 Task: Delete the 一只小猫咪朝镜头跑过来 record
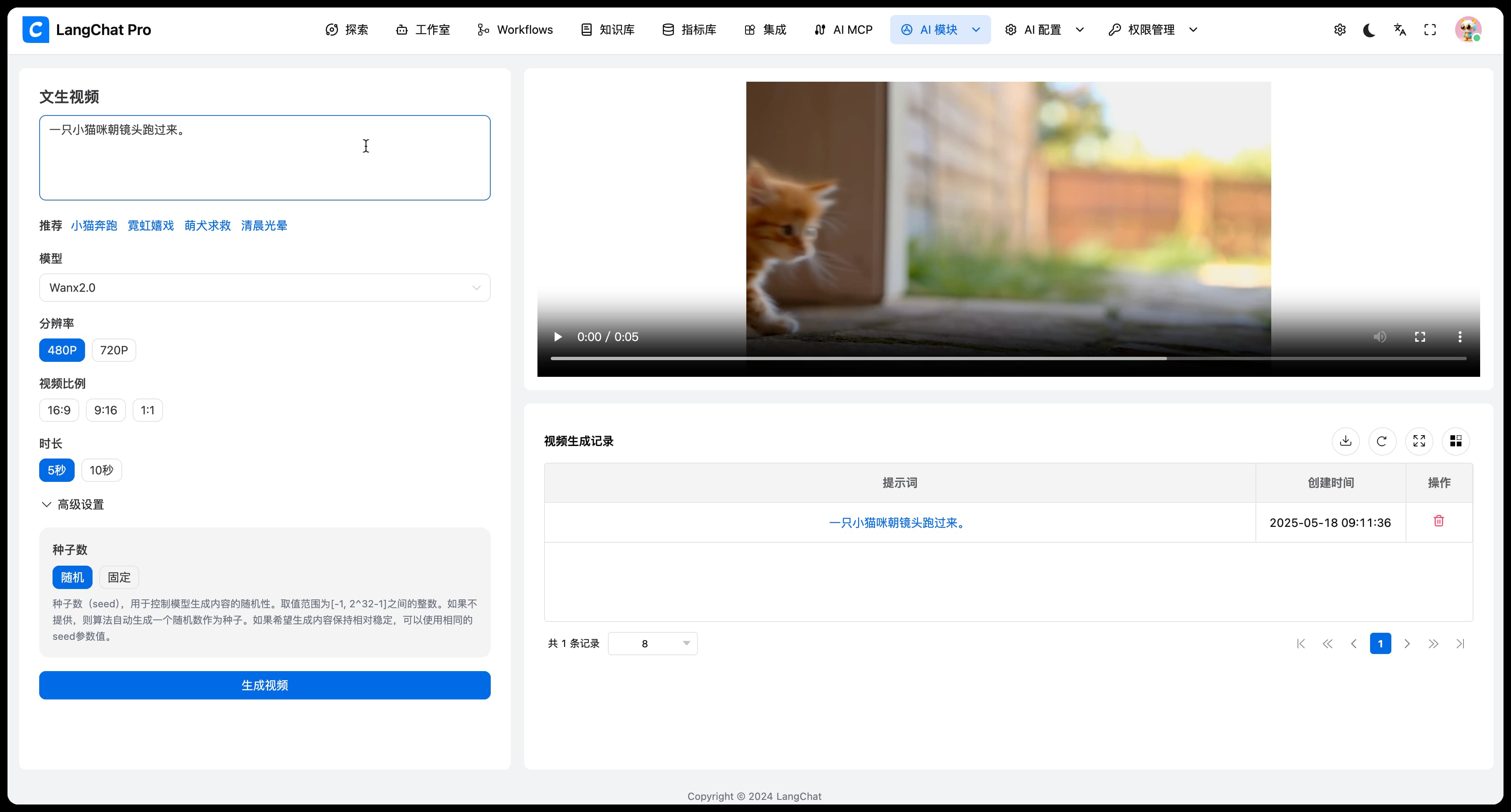[x=1439, y=521]
